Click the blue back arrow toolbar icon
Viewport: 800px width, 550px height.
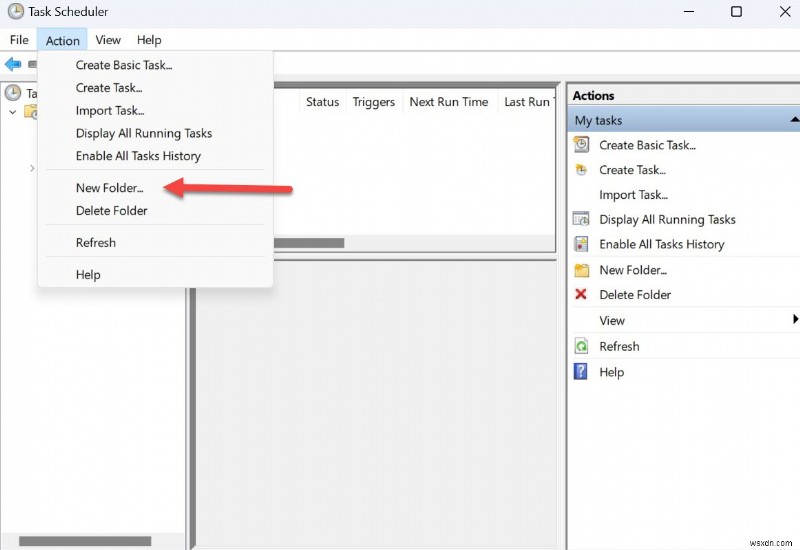(x=13, y=64)
